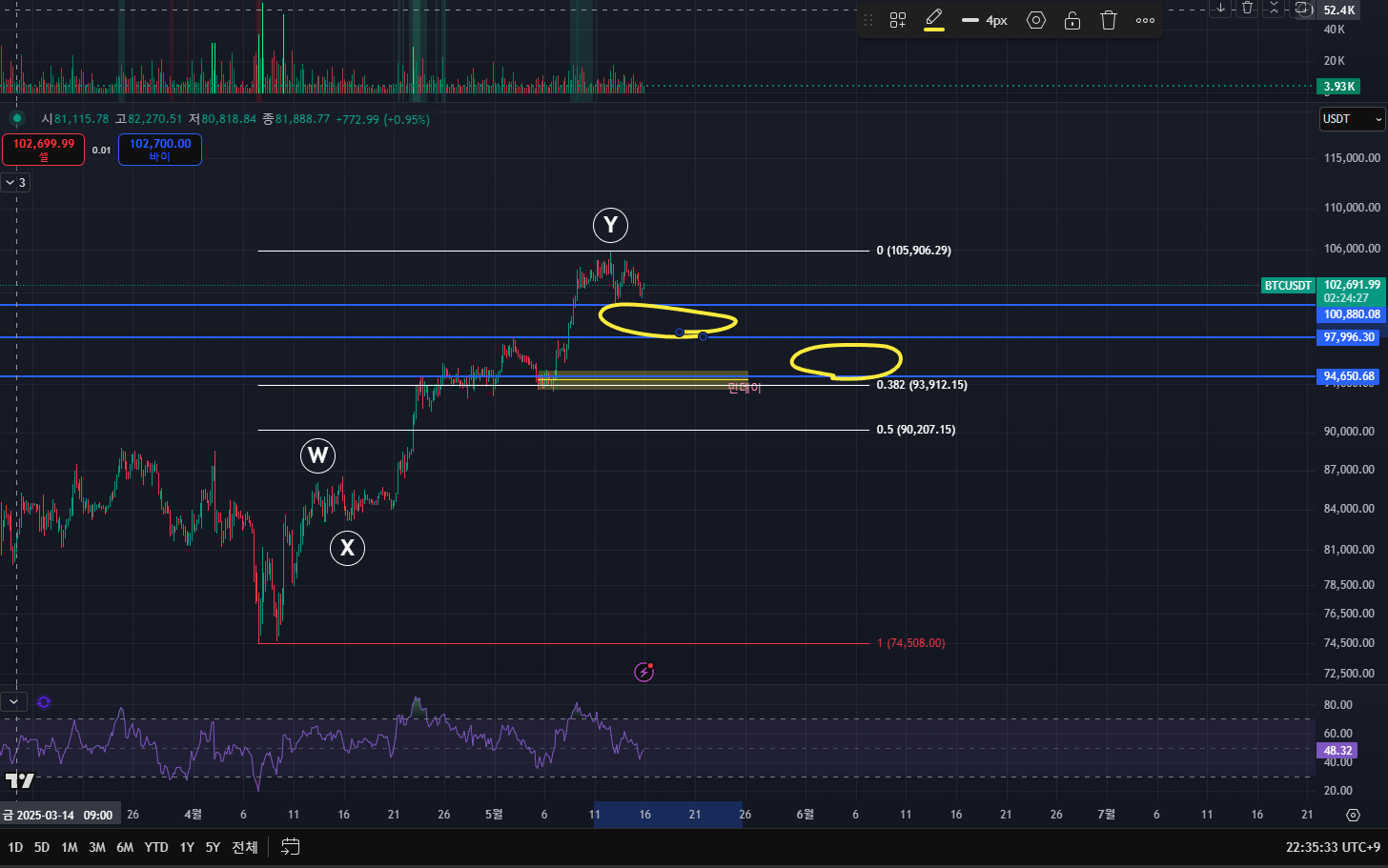This screenshot has width=1388, height=868.
Task: Click the move pane down arrow
Action: click(x=1220, y=8)
